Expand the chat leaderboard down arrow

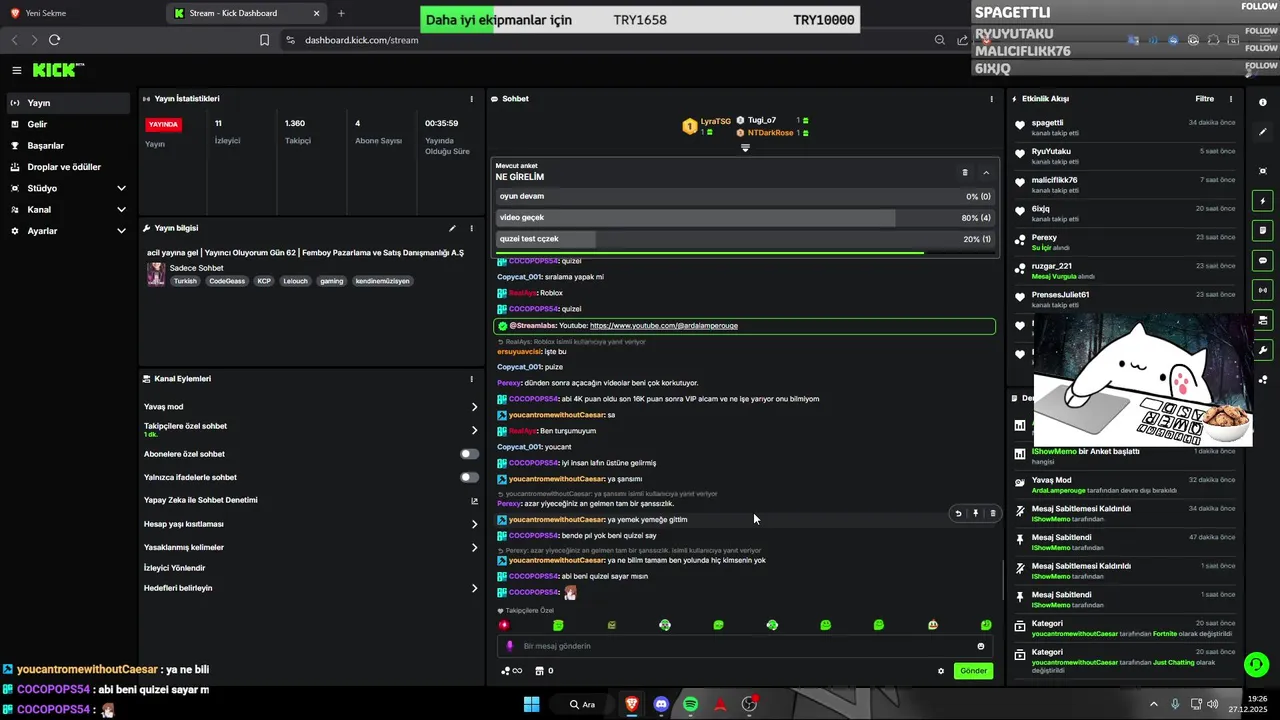[x=745, y=148]
